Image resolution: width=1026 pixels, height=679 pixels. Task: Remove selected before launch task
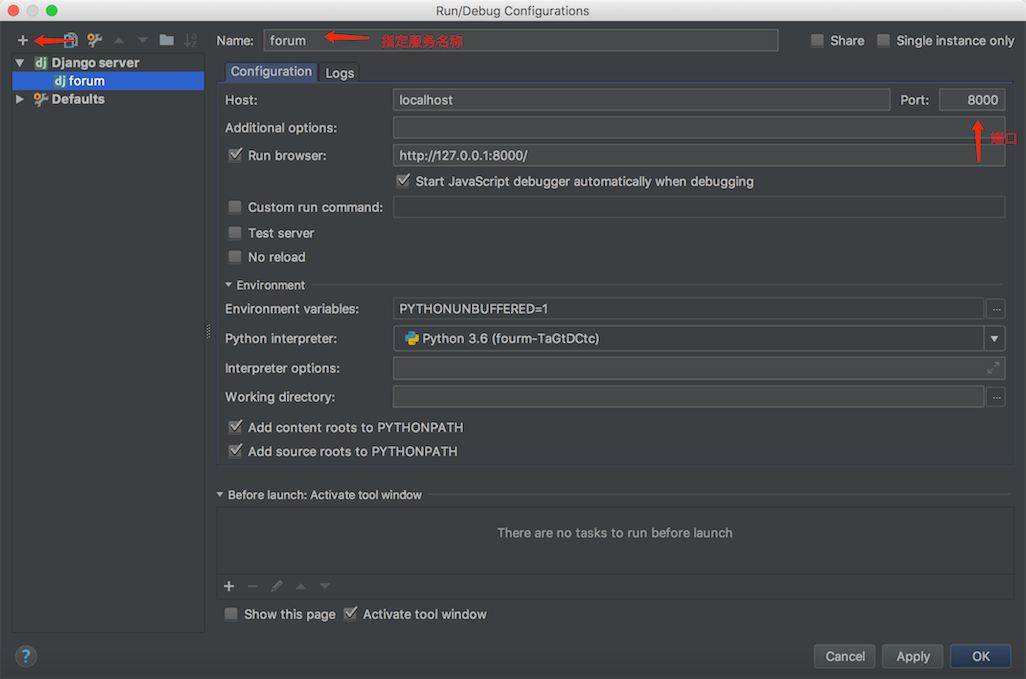coord(253,586)
